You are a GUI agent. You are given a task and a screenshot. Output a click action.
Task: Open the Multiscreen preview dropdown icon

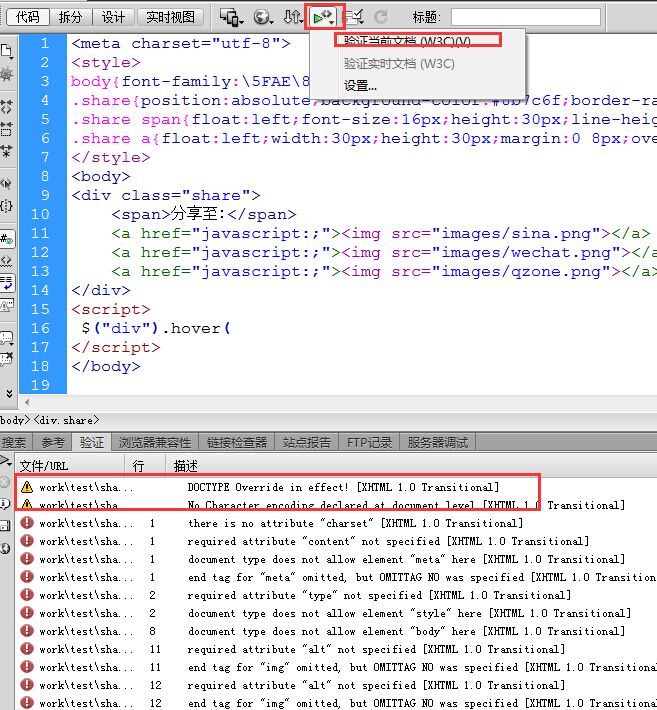231,18
